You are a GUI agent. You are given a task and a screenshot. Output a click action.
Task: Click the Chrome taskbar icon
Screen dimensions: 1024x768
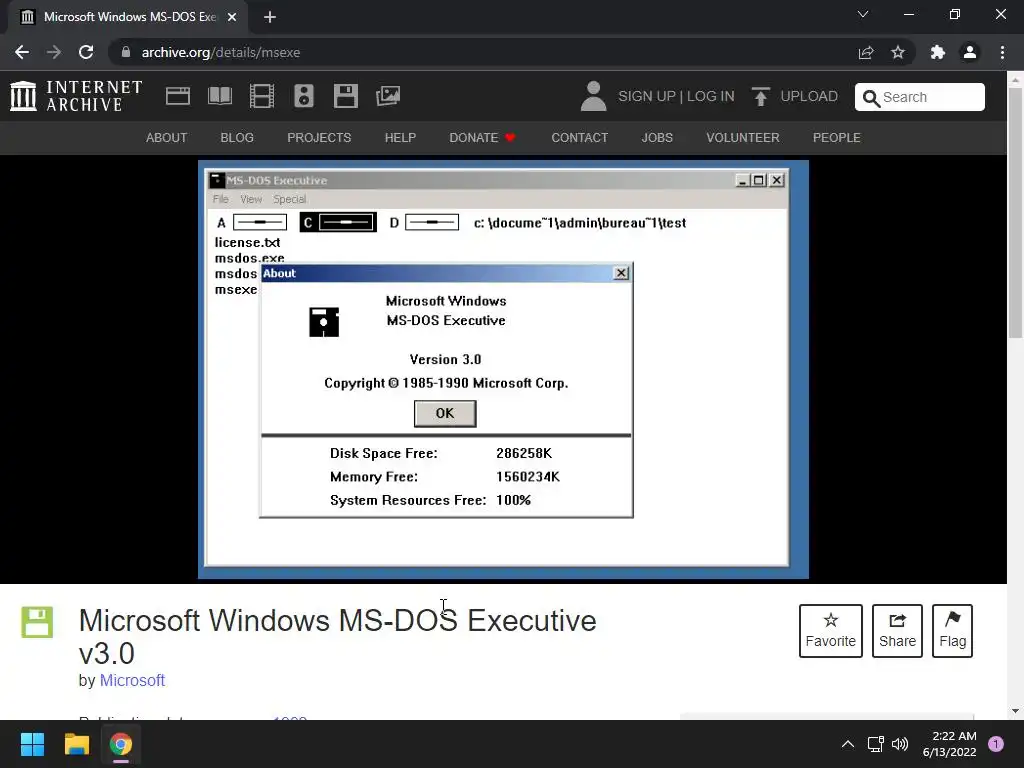click(121, 744)
